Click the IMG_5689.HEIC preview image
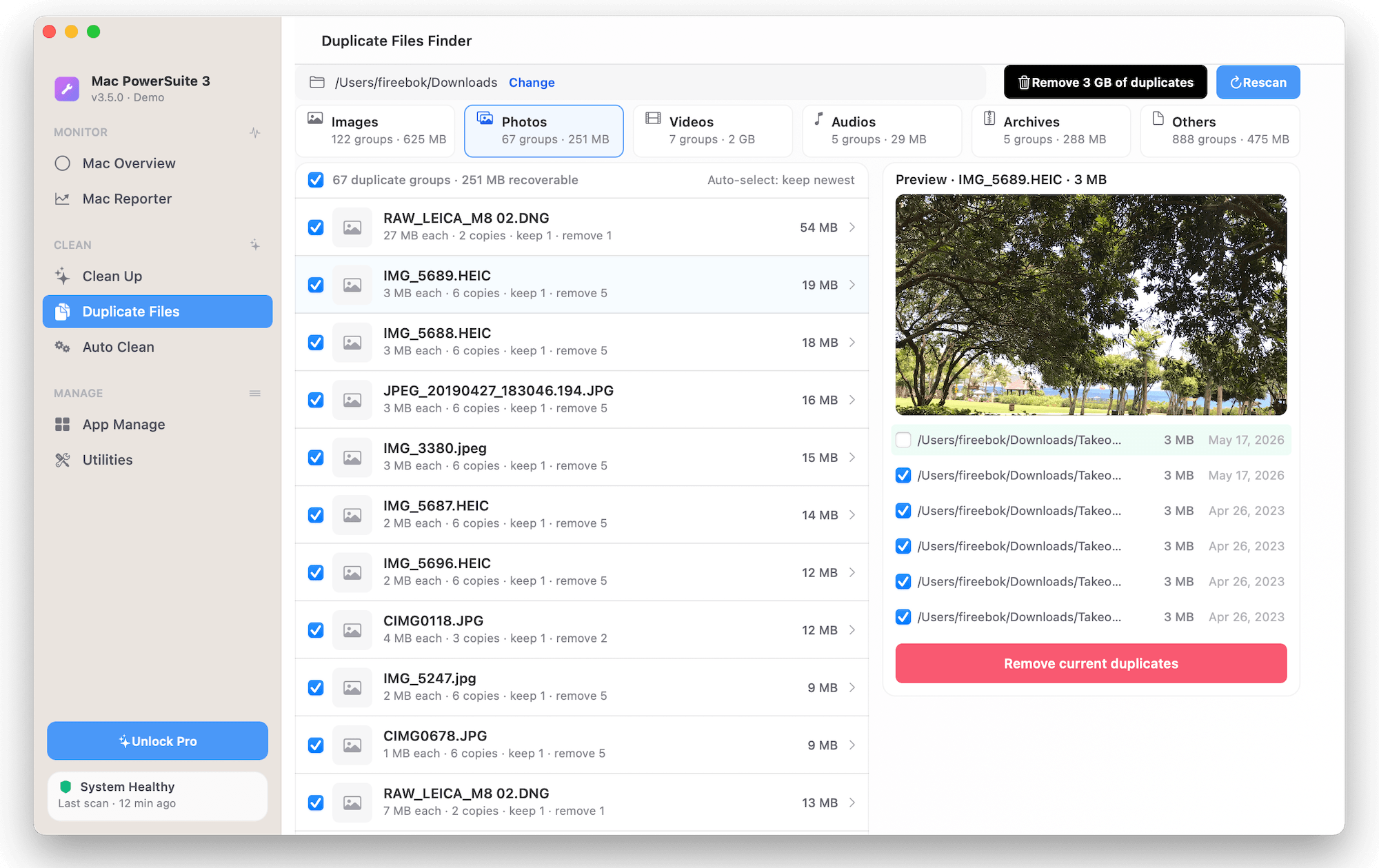The width and height of the screenshot is (1379, 868). [1091, 305]
